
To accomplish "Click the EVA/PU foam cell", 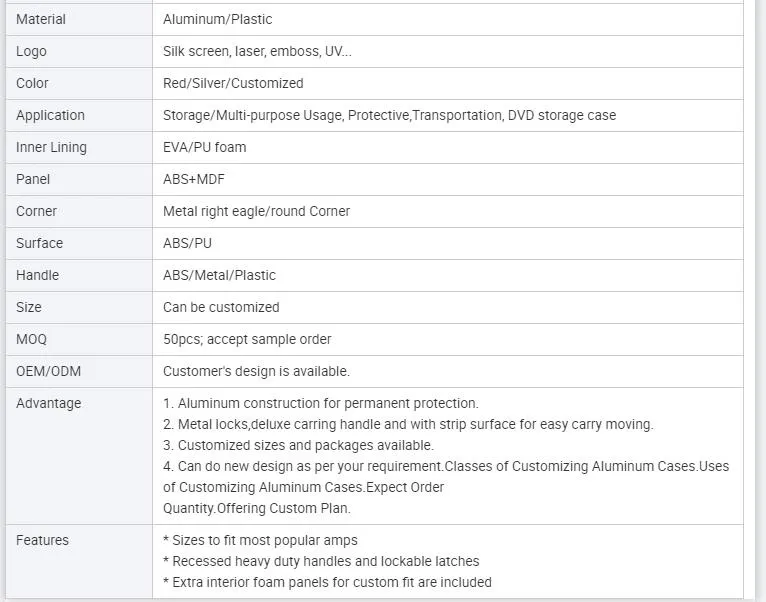I will click(x=447, y=148).
